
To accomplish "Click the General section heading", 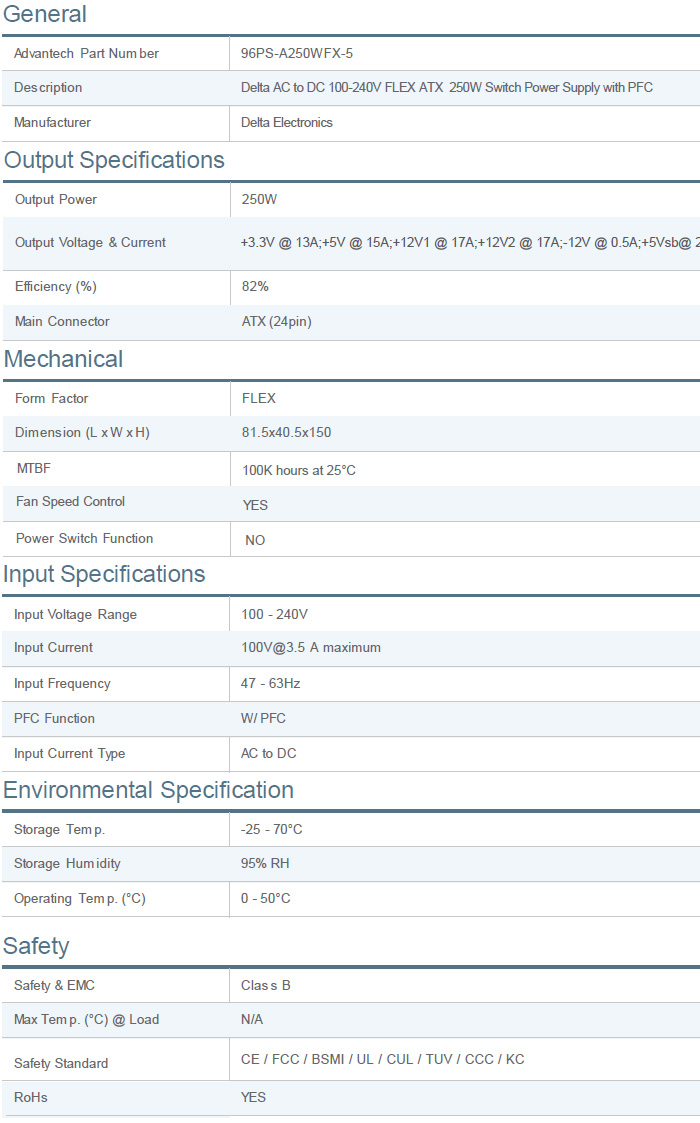I will (x=45, y=14).
